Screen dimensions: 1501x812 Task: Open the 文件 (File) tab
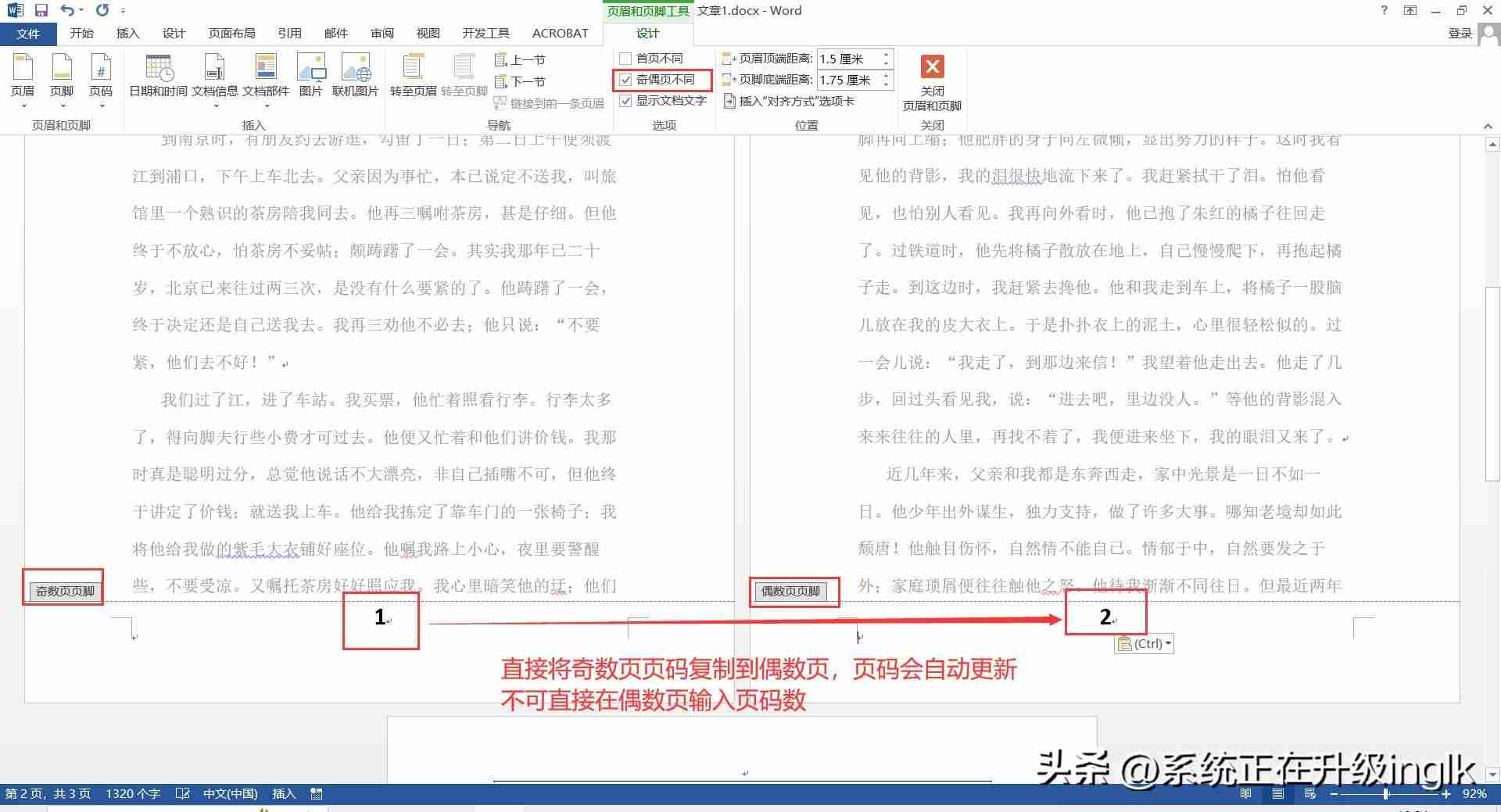[x=28, y=34]
